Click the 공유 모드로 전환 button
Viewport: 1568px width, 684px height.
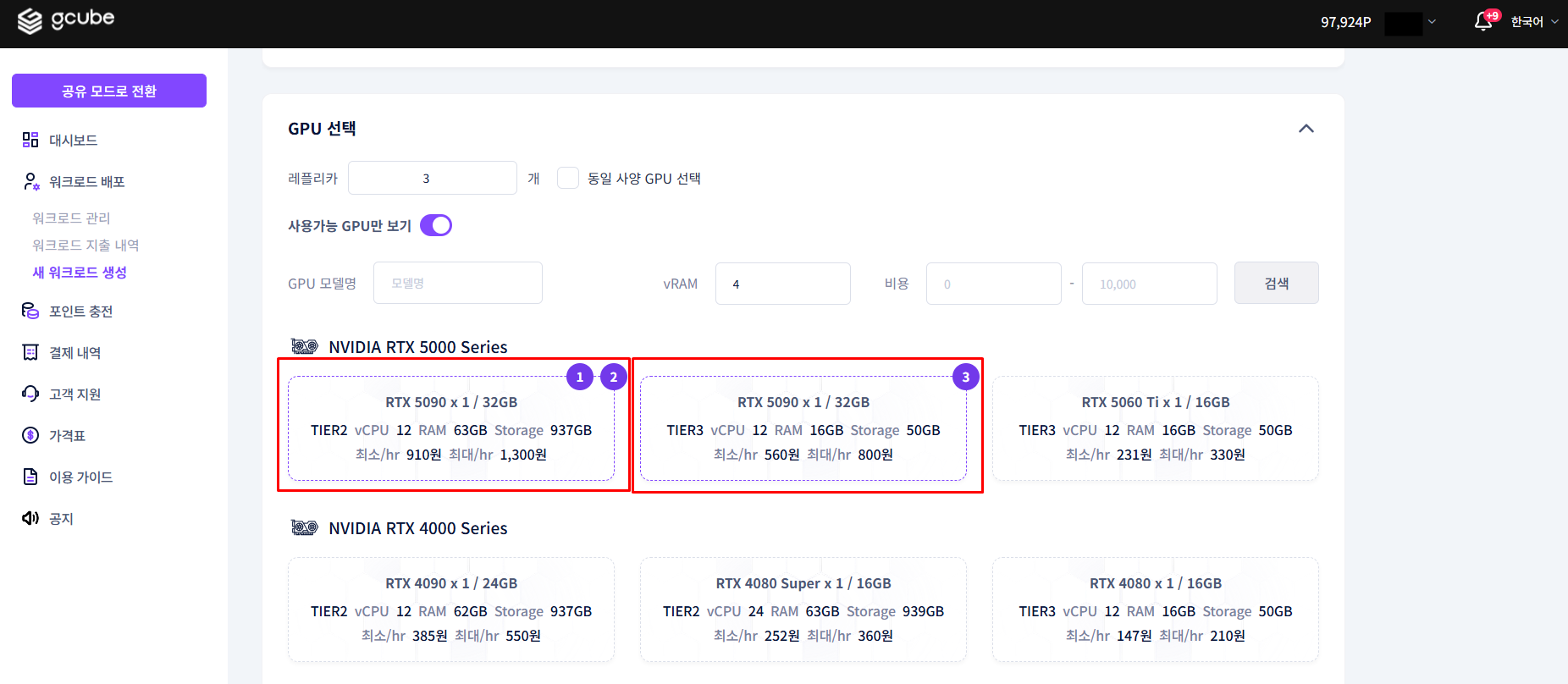[x=109, y=91]
